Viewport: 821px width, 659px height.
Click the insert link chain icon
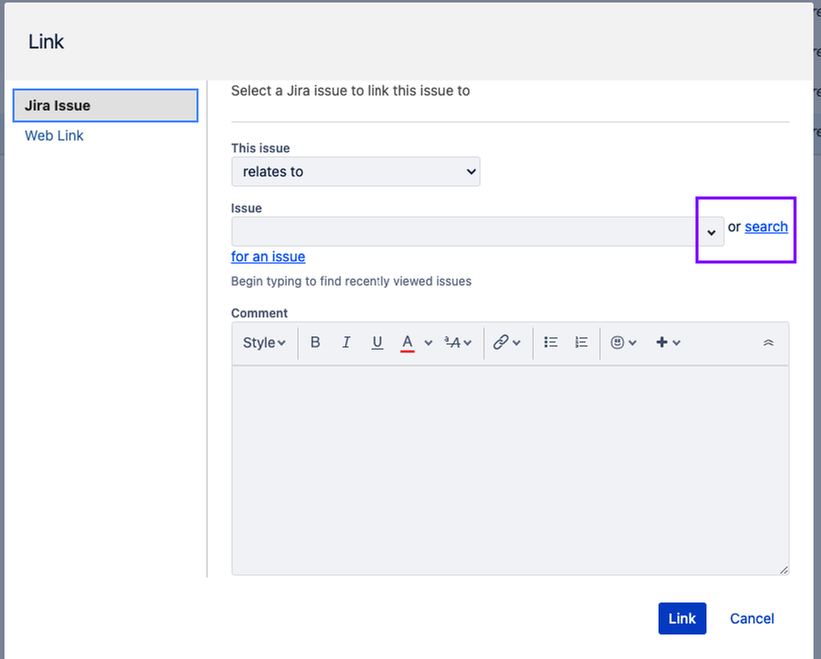pyautogui.click(x=501, y=342)
